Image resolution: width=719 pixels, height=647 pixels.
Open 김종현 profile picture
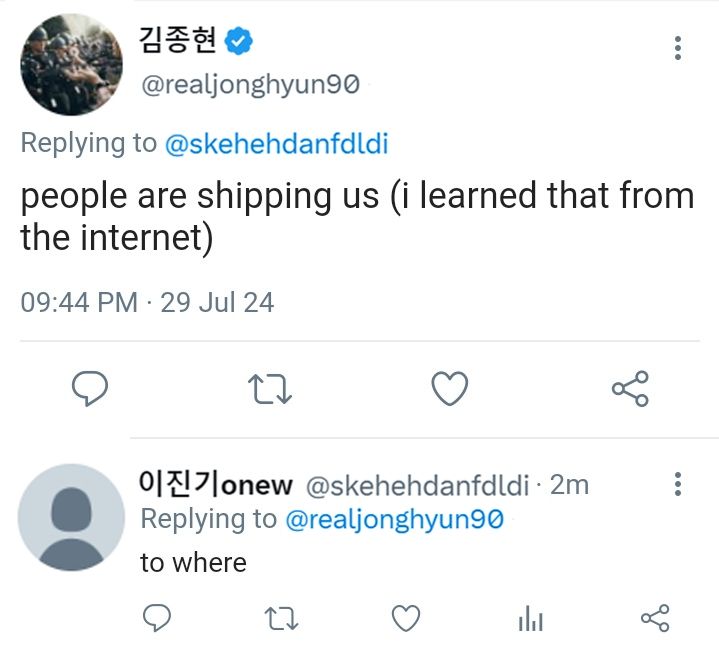(x=71, y=64)
